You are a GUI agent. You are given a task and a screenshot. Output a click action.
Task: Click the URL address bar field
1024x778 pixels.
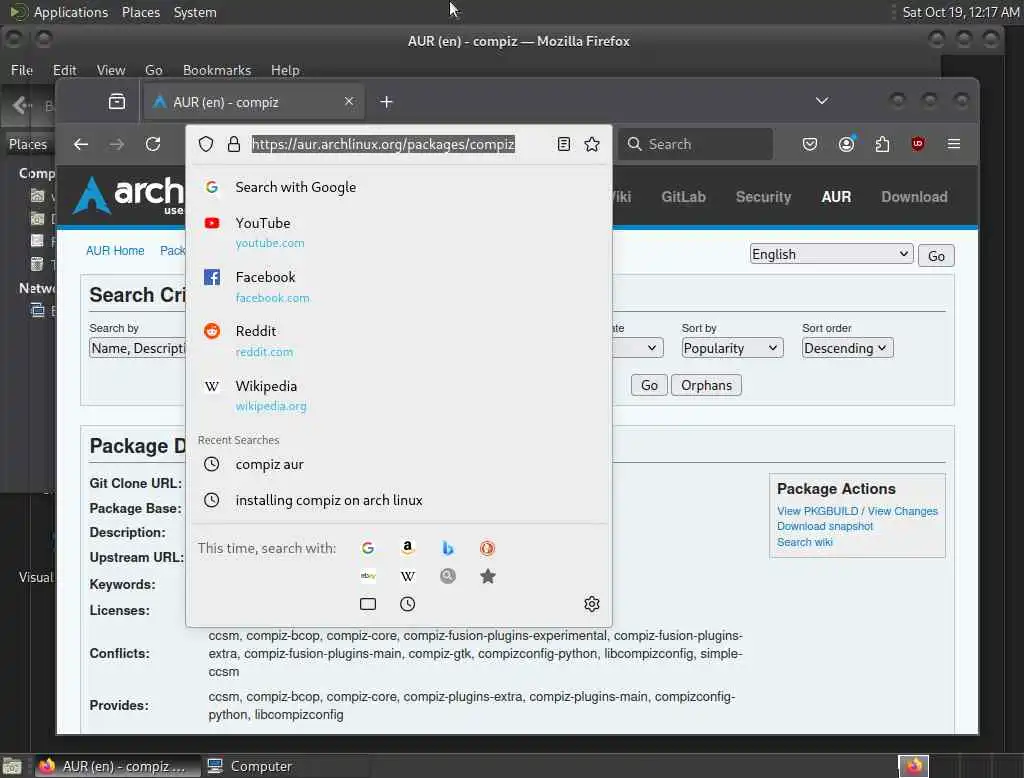tap(399, 144)
